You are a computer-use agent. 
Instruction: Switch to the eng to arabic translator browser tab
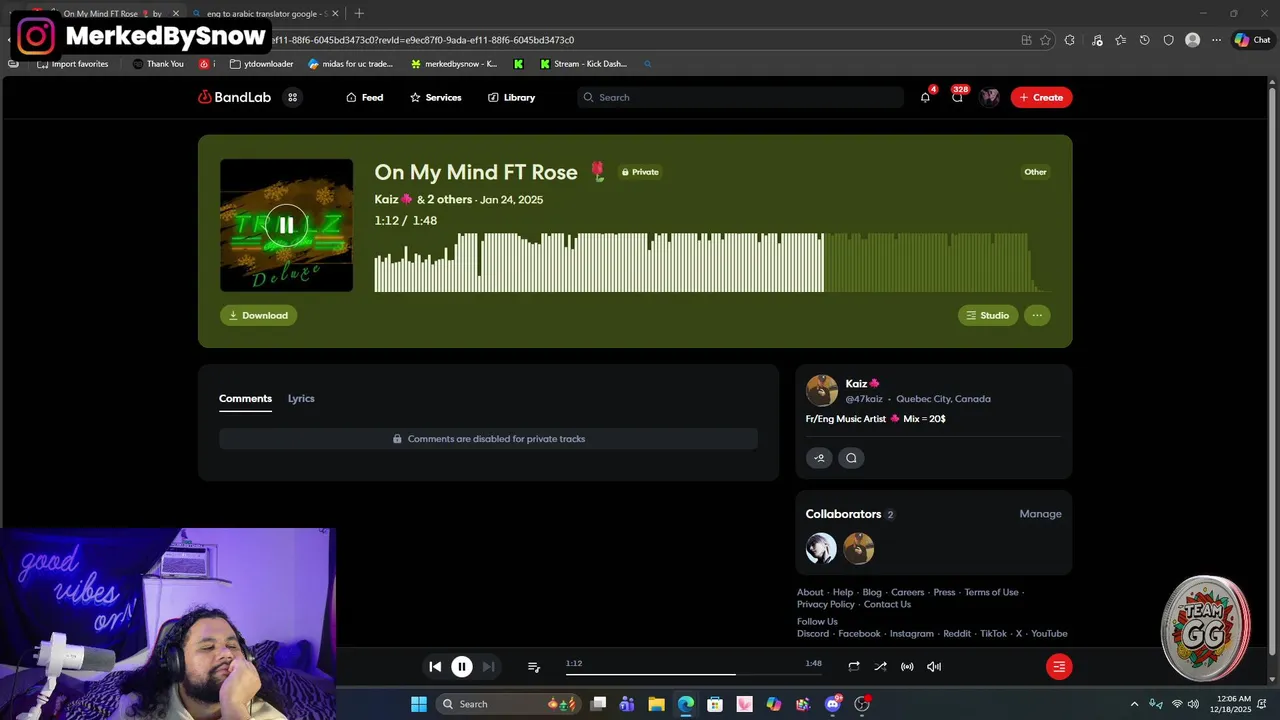pos(265,14)
